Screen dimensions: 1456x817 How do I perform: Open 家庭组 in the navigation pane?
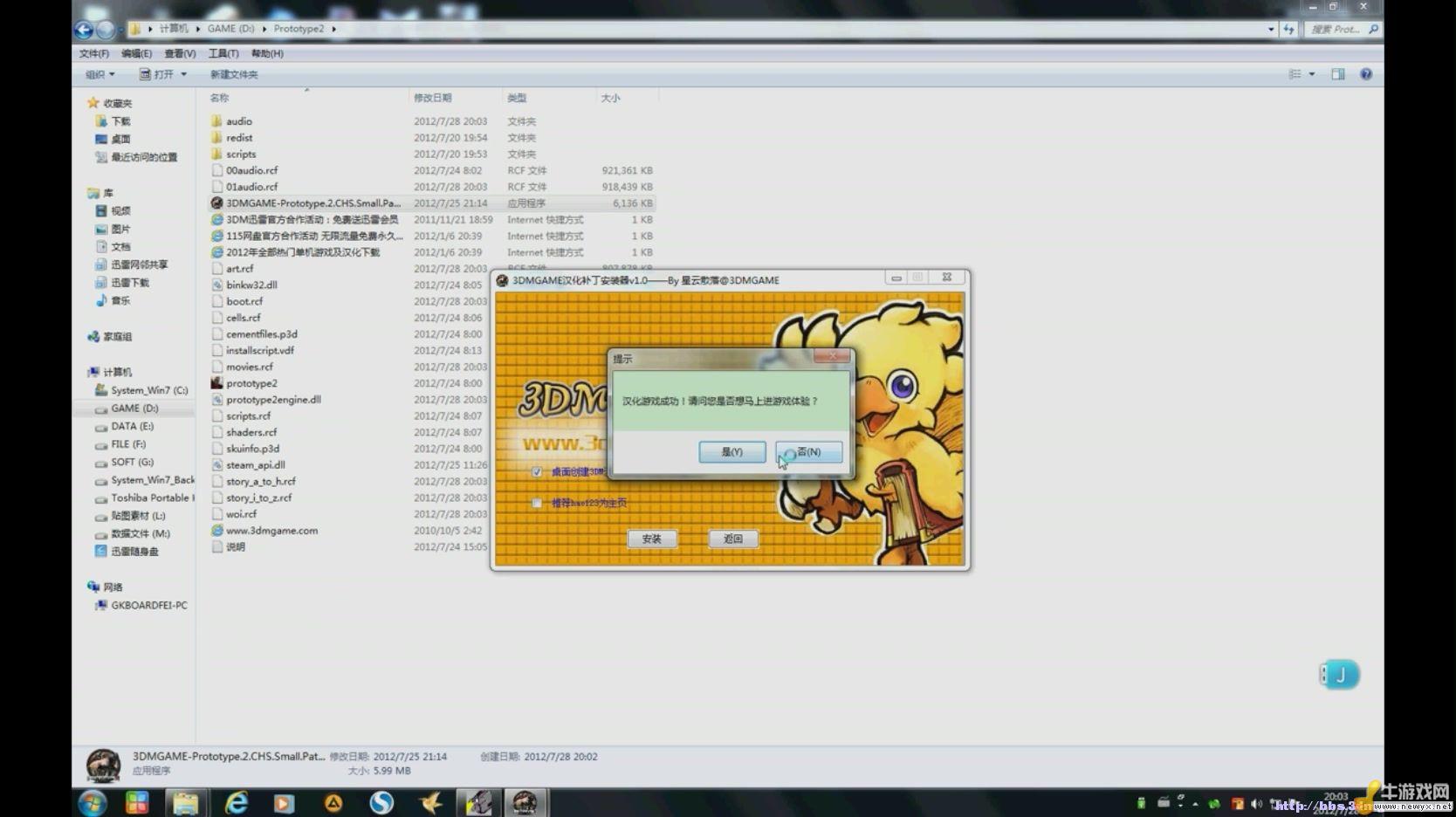117,337
